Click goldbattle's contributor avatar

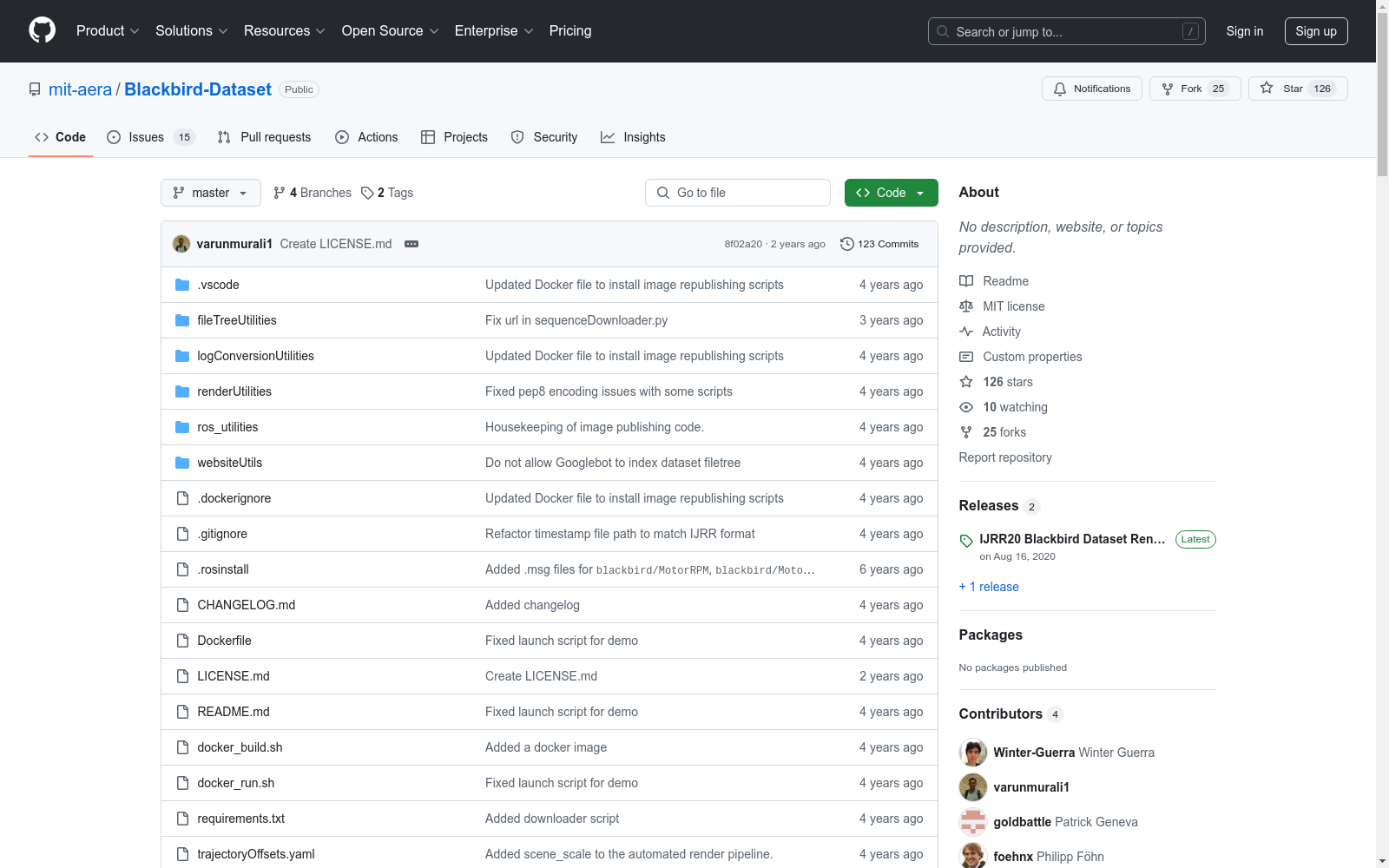point(973,822)
